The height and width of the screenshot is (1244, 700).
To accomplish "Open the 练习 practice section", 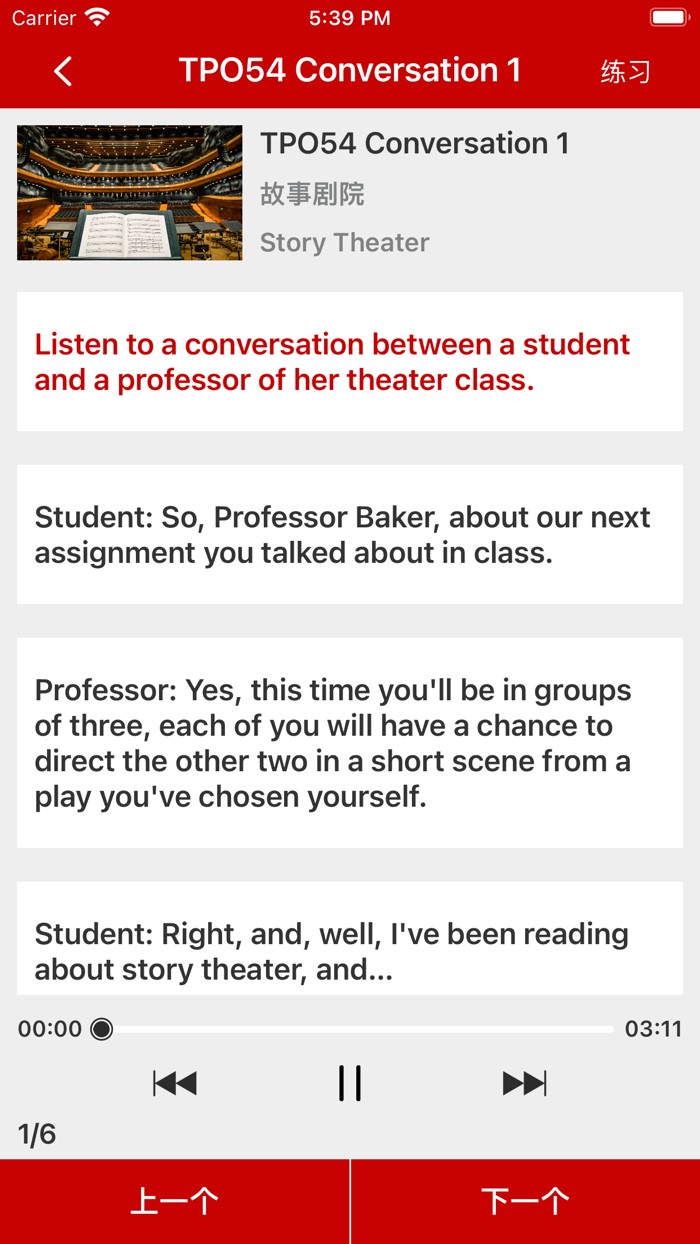I will 625,72.
